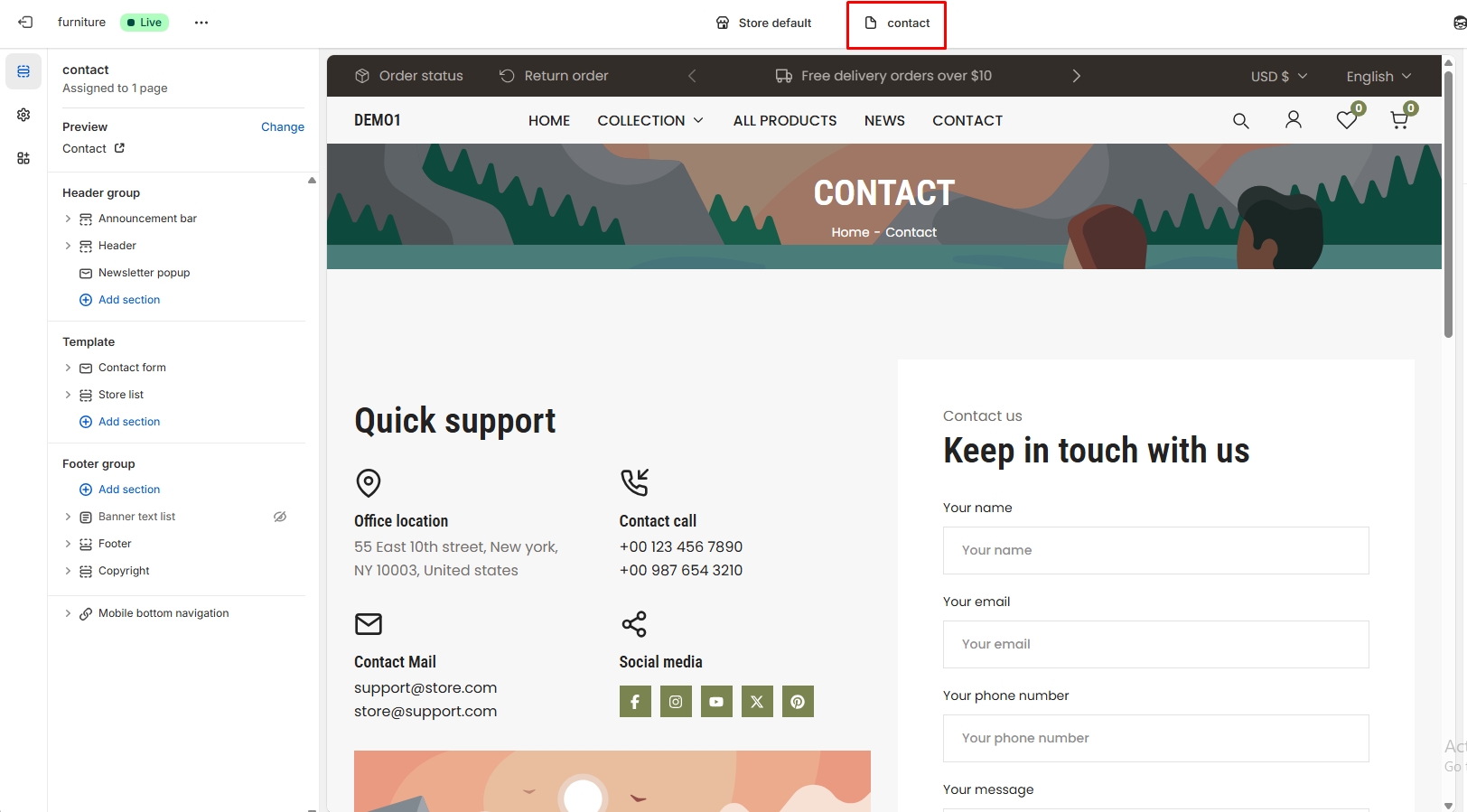Open the USD $ currency dropdown
This screenshot has height=812, width=1467.
coord(1278,77)
